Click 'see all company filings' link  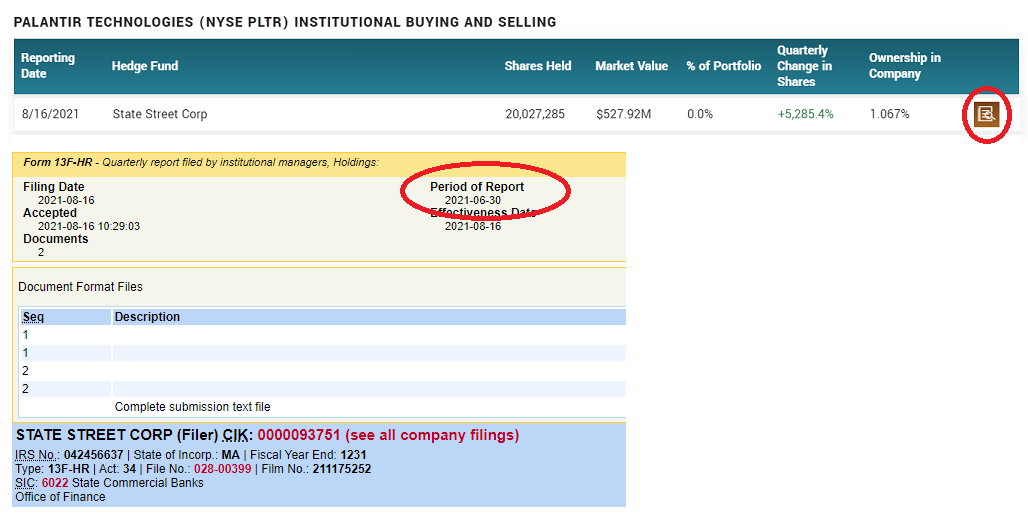432,436
